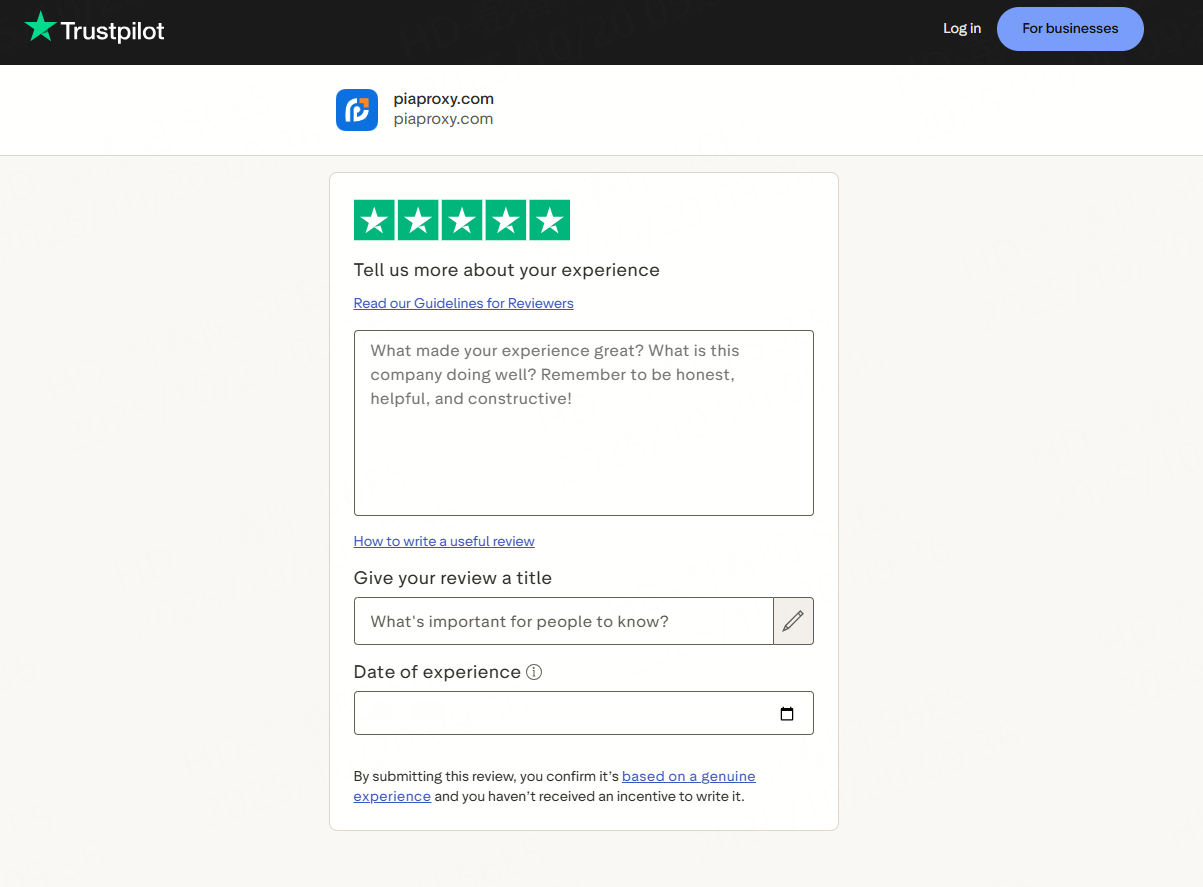Open the For businesses page
Viewport: 1203px width, 887px height.
coord(1070,29)
